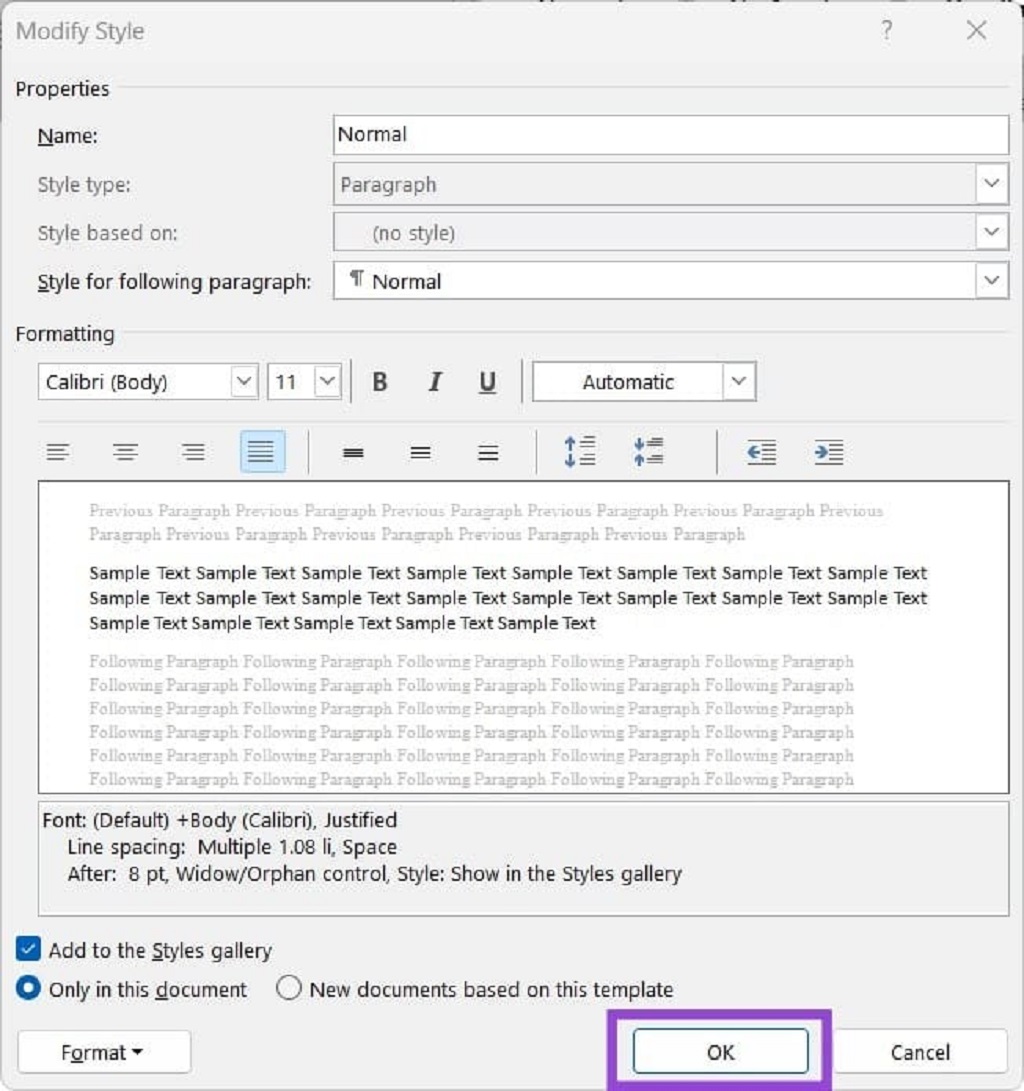Viewport: 1024px width, 1091px height.
Task: Click the justify alignment icon
Action: click(262, 452)
